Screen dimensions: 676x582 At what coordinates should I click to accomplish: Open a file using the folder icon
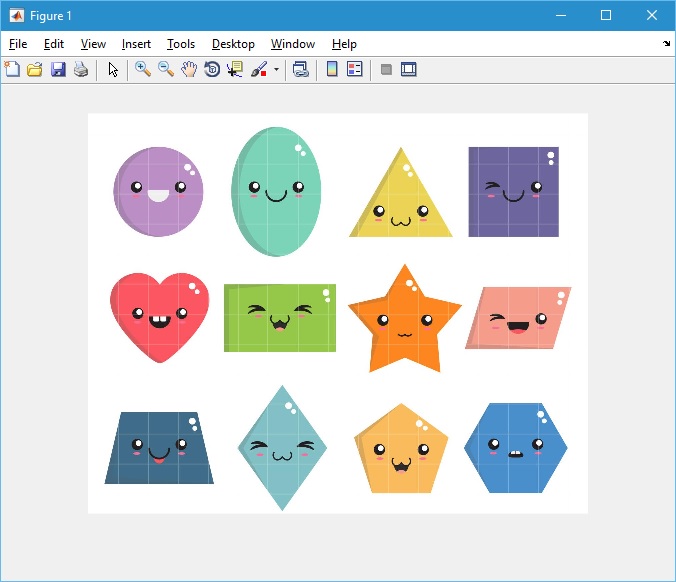click(35, 69)
